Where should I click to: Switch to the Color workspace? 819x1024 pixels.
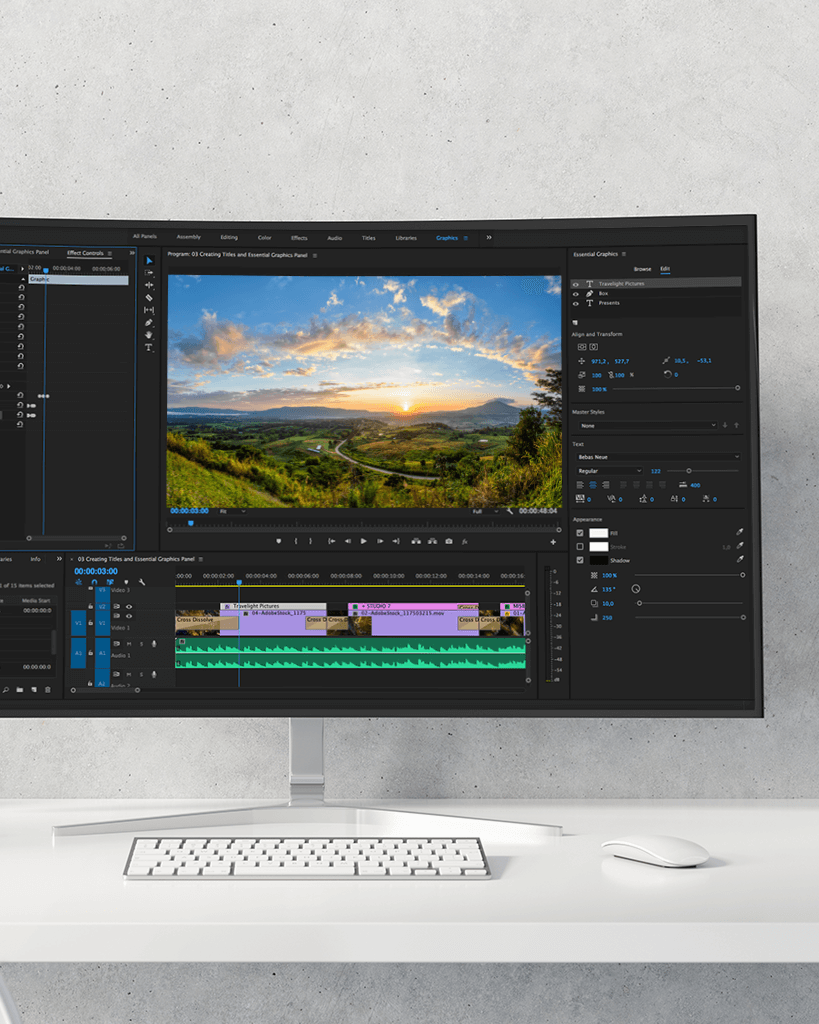pos(264,238)
